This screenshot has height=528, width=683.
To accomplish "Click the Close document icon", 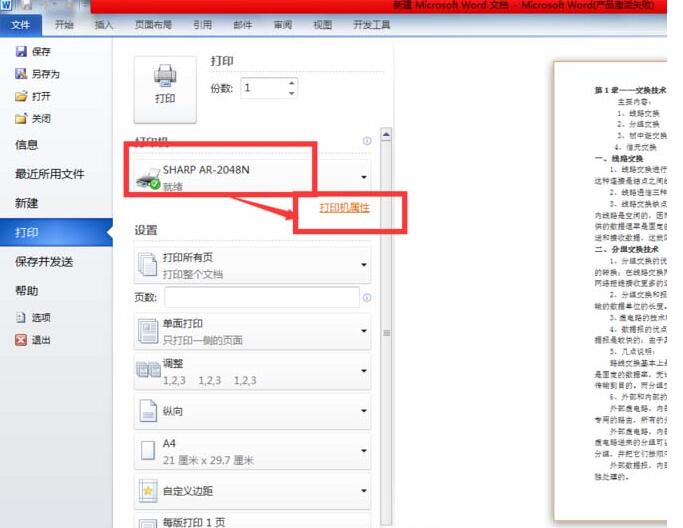I will click(21, 118).
